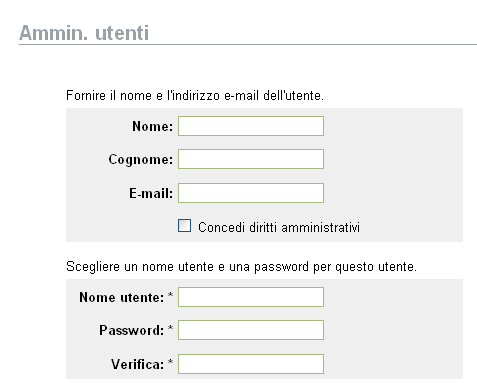The width and height of the screenshot is (477, 387).
Task: Click the required asterisk beside Nome utente
Action: [x=170, y=295]
